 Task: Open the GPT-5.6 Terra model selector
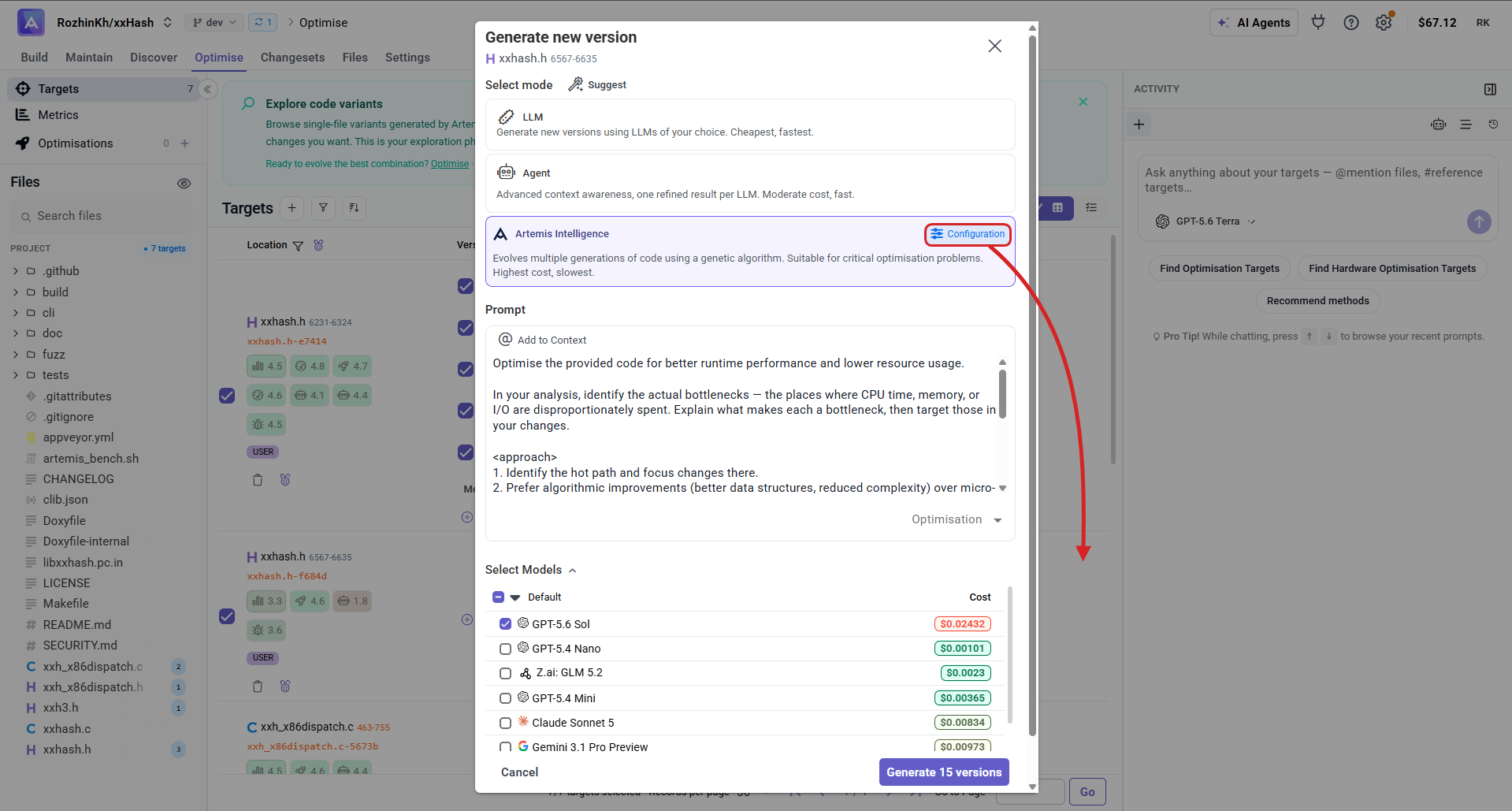point(1206,221)
